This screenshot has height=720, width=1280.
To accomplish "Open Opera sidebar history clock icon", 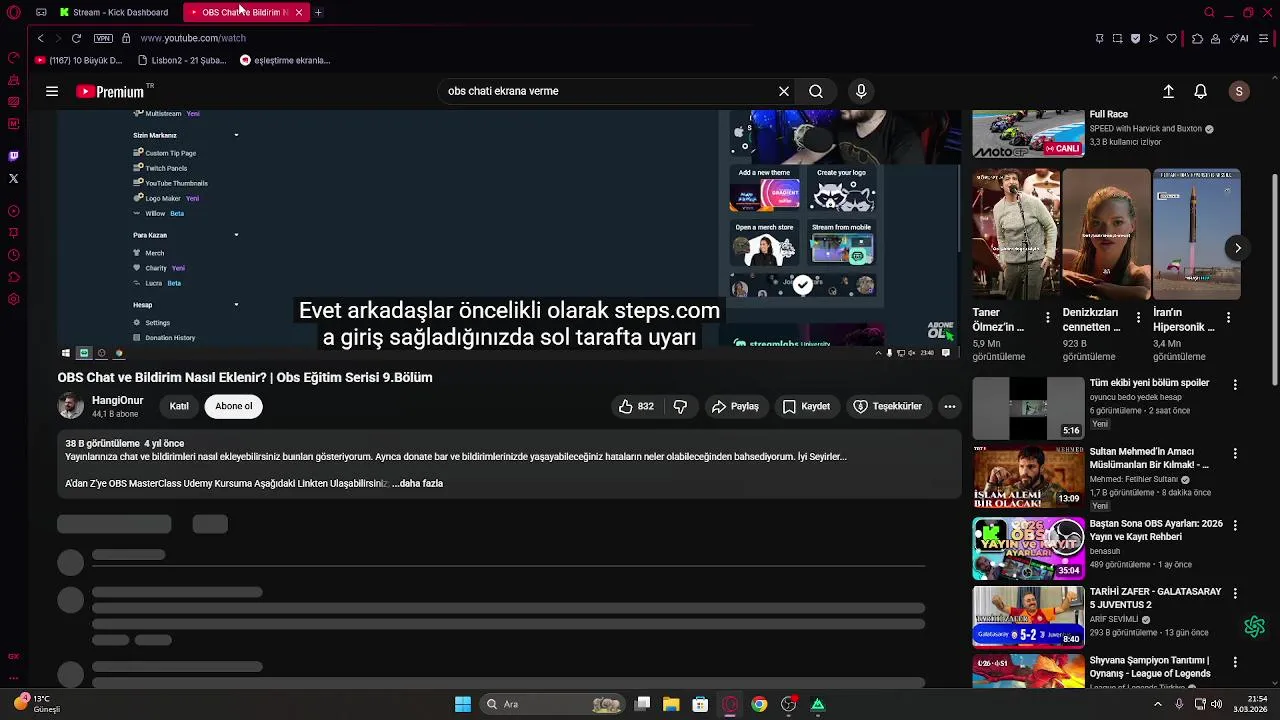I will [x=13, y=255].
